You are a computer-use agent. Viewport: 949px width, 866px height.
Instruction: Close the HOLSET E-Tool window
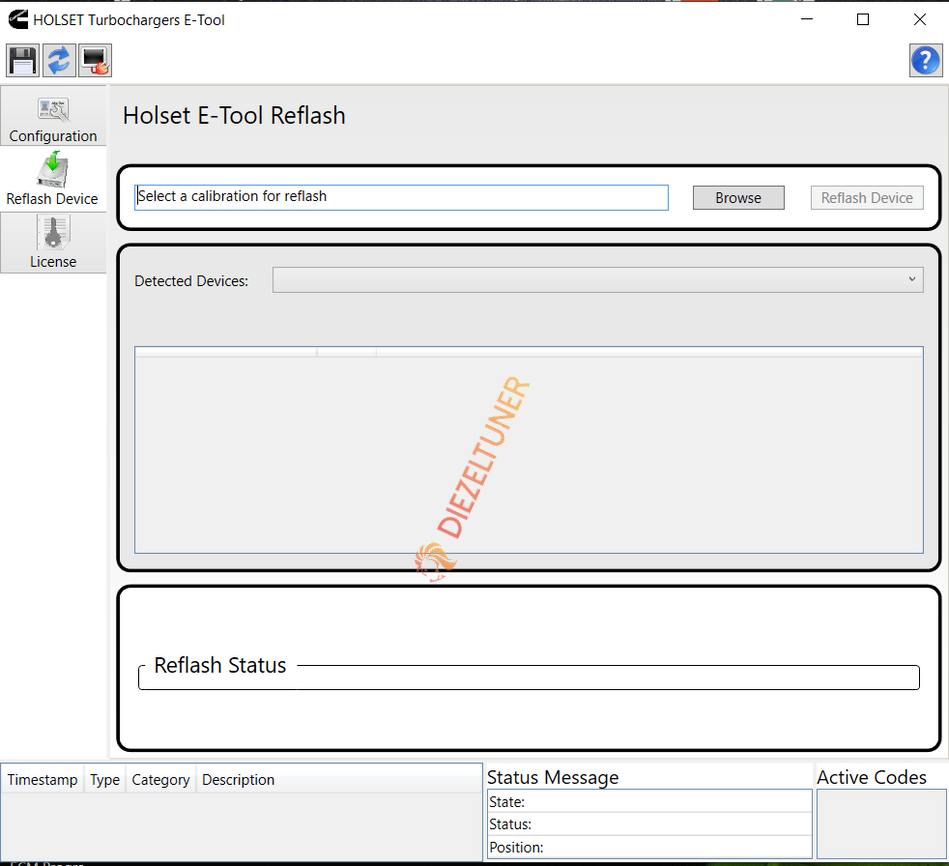tap(920, 19)
